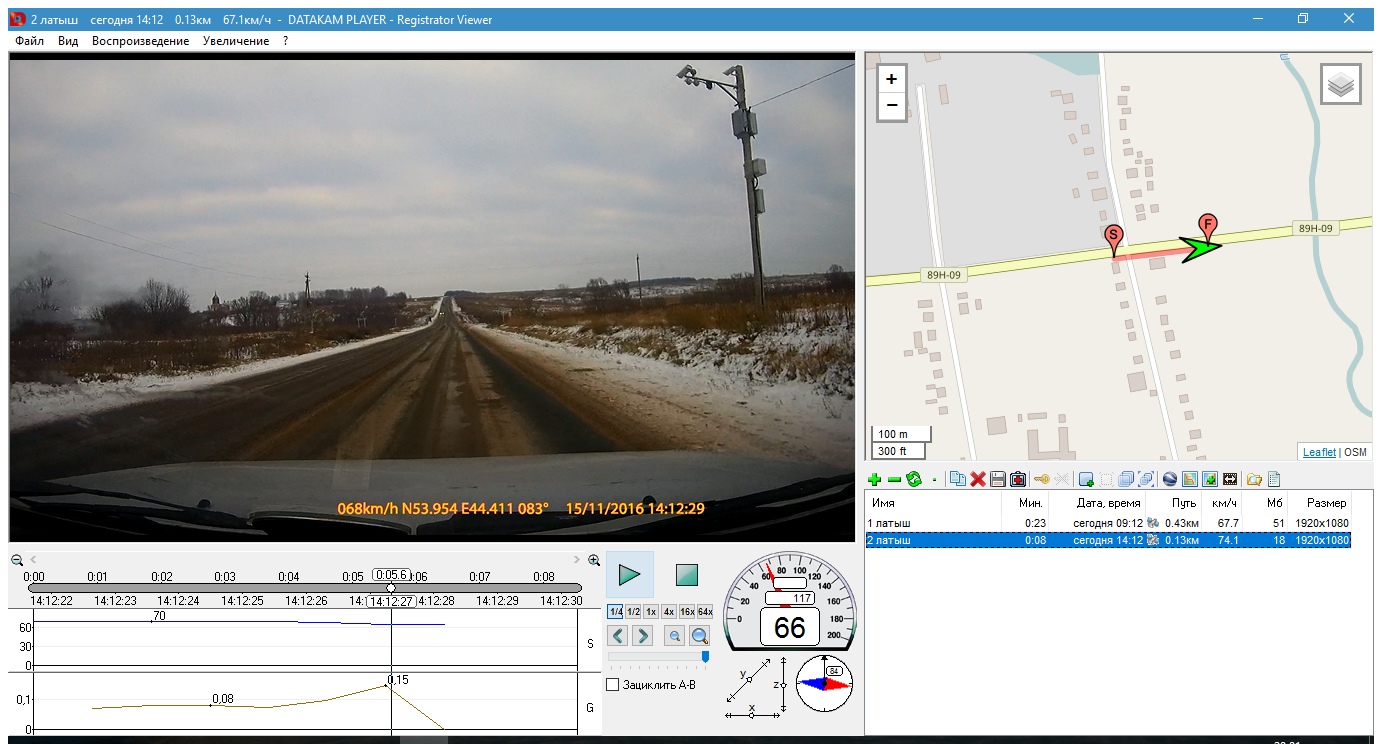
Task: Open the Увеличение menu
Action: coord(235,41)
